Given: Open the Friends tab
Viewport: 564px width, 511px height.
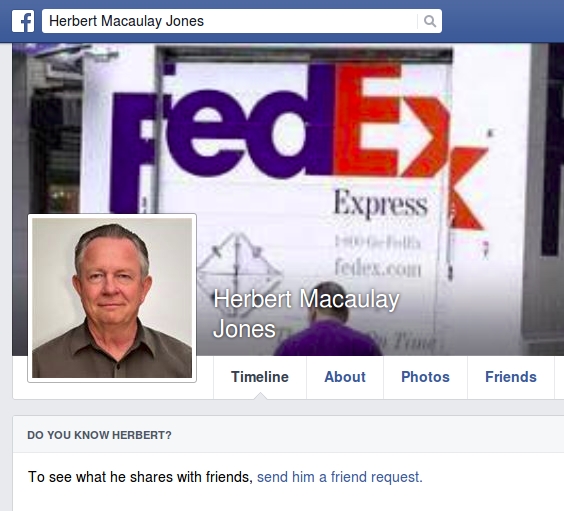Looking at the screenshot, I should pyautogui.click(x=511, y=377).
